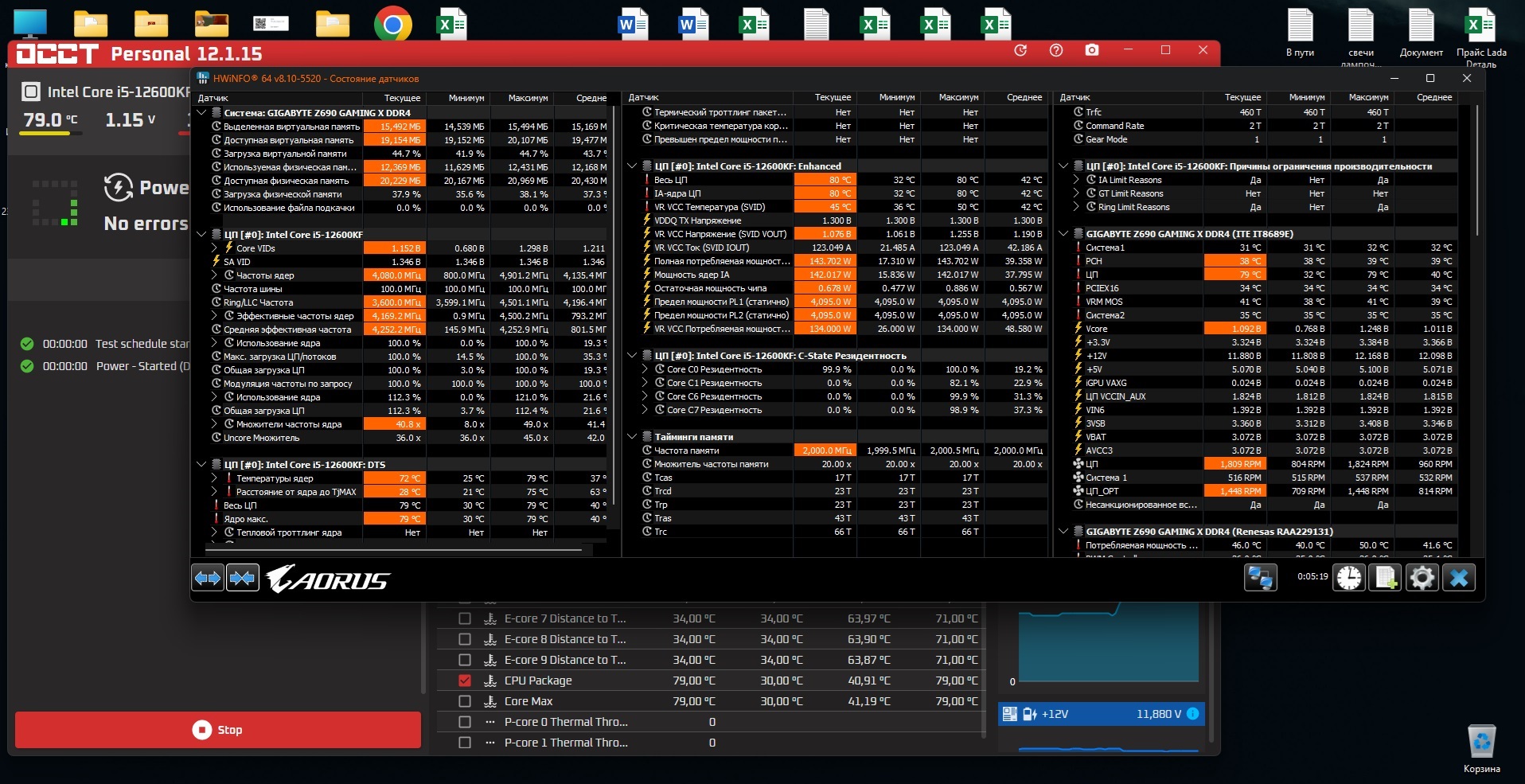Open HWiNFO sensor settings gear
This screenshot has width=1525, height=784.
1422,577
